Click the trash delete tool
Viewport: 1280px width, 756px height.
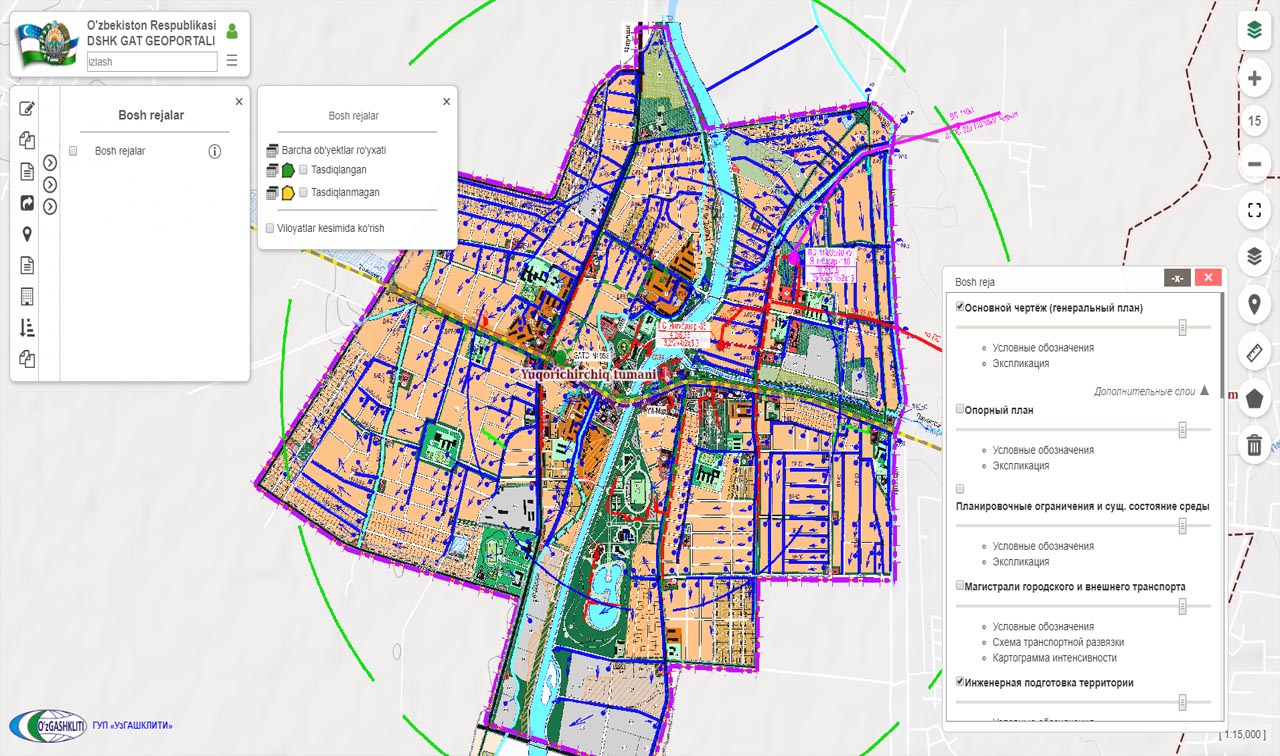[1254, 445]
